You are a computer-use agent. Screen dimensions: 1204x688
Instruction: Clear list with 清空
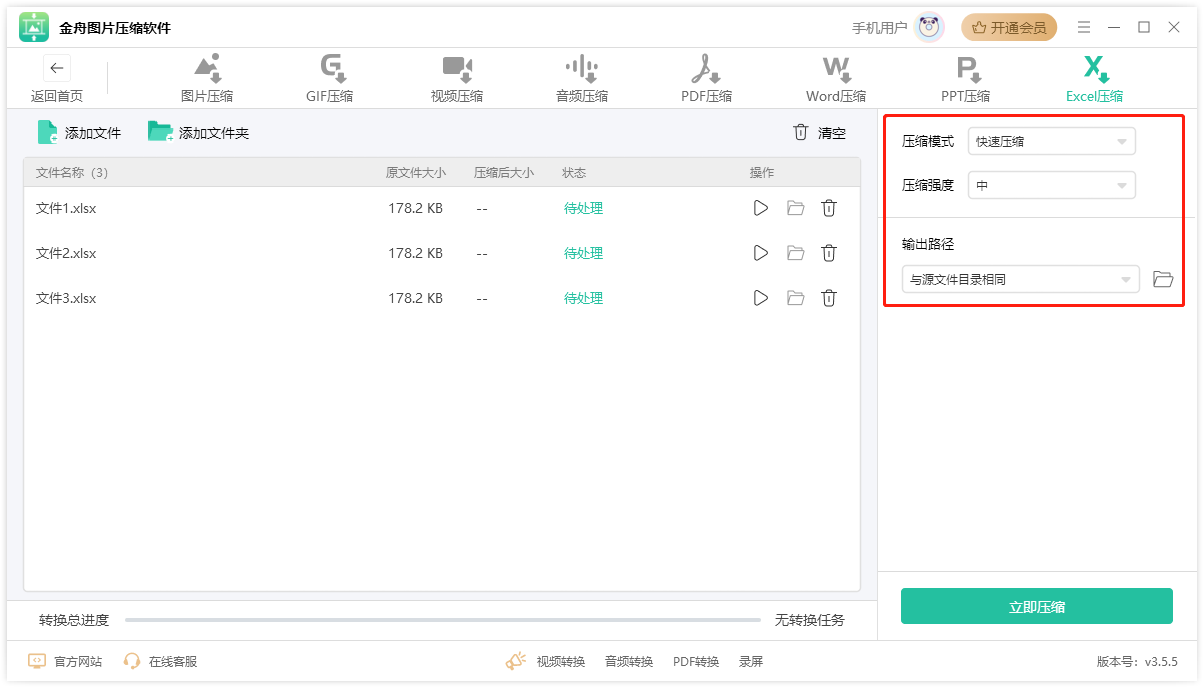[x=819, y=133]
